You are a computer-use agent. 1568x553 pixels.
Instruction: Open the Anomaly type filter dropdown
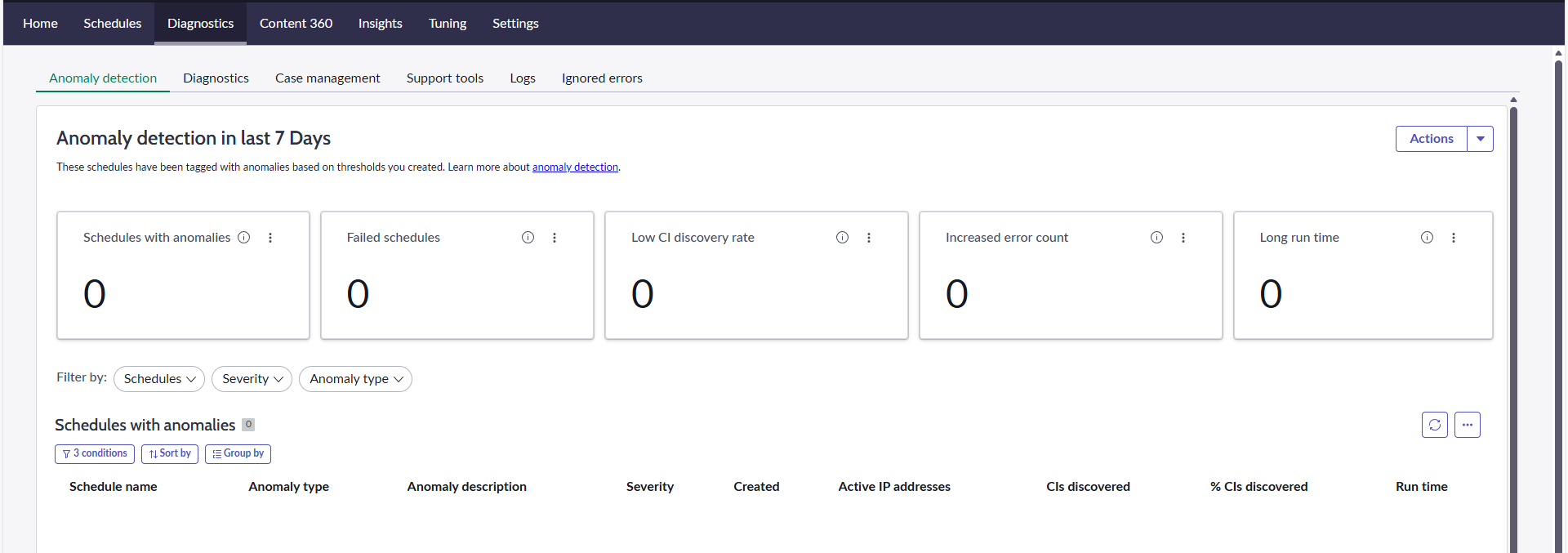coord(355,379)
